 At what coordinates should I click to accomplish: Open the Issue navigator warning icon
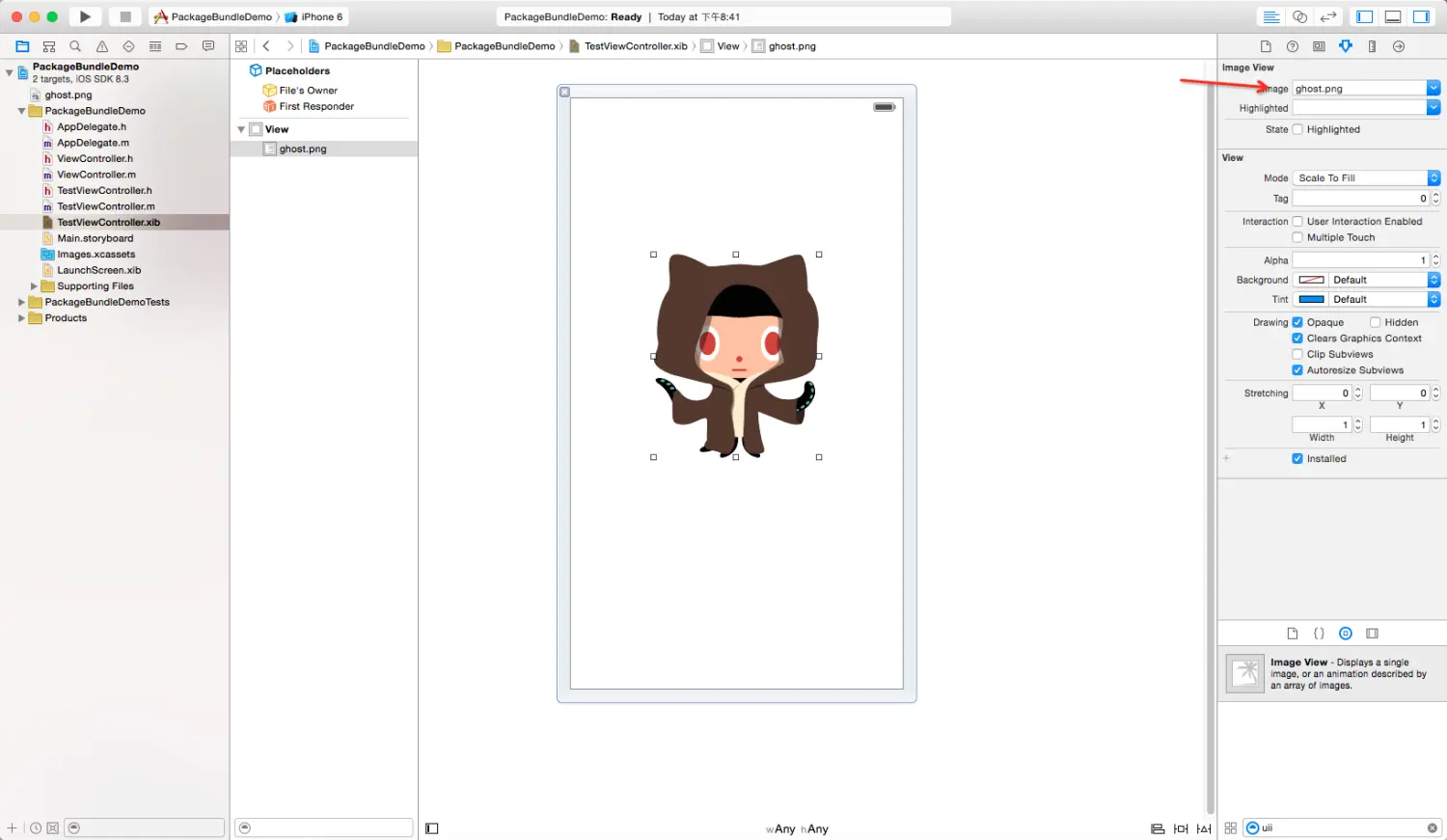point(102,46)
